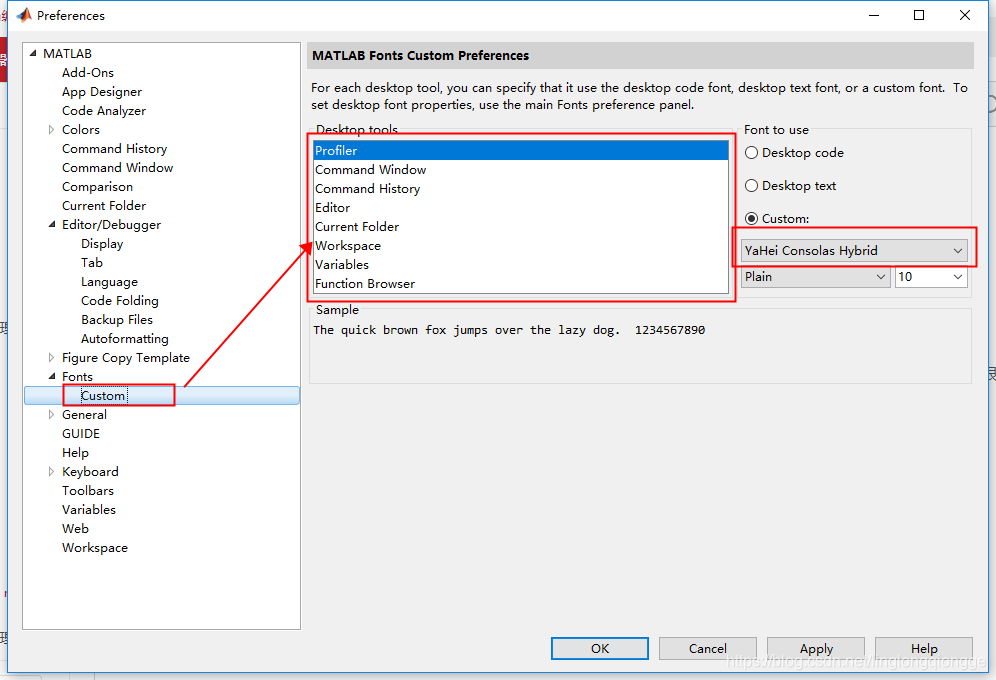The image size is (996, 680).
Task: Open Command History in preferences tree
Action: [x=114, y=149]
